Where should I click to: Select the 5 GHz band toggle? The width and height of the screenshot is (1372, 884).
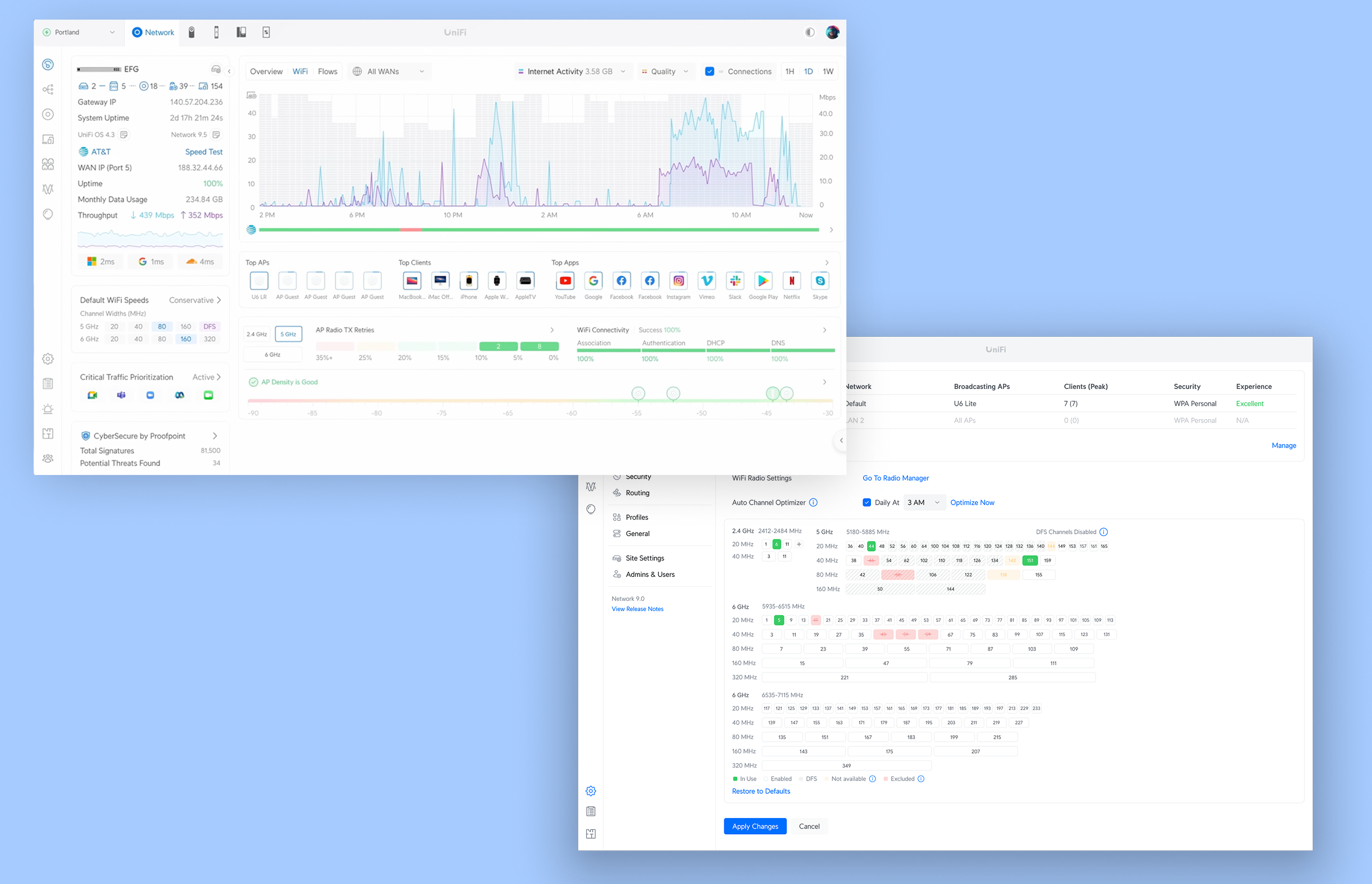point(288,334)
